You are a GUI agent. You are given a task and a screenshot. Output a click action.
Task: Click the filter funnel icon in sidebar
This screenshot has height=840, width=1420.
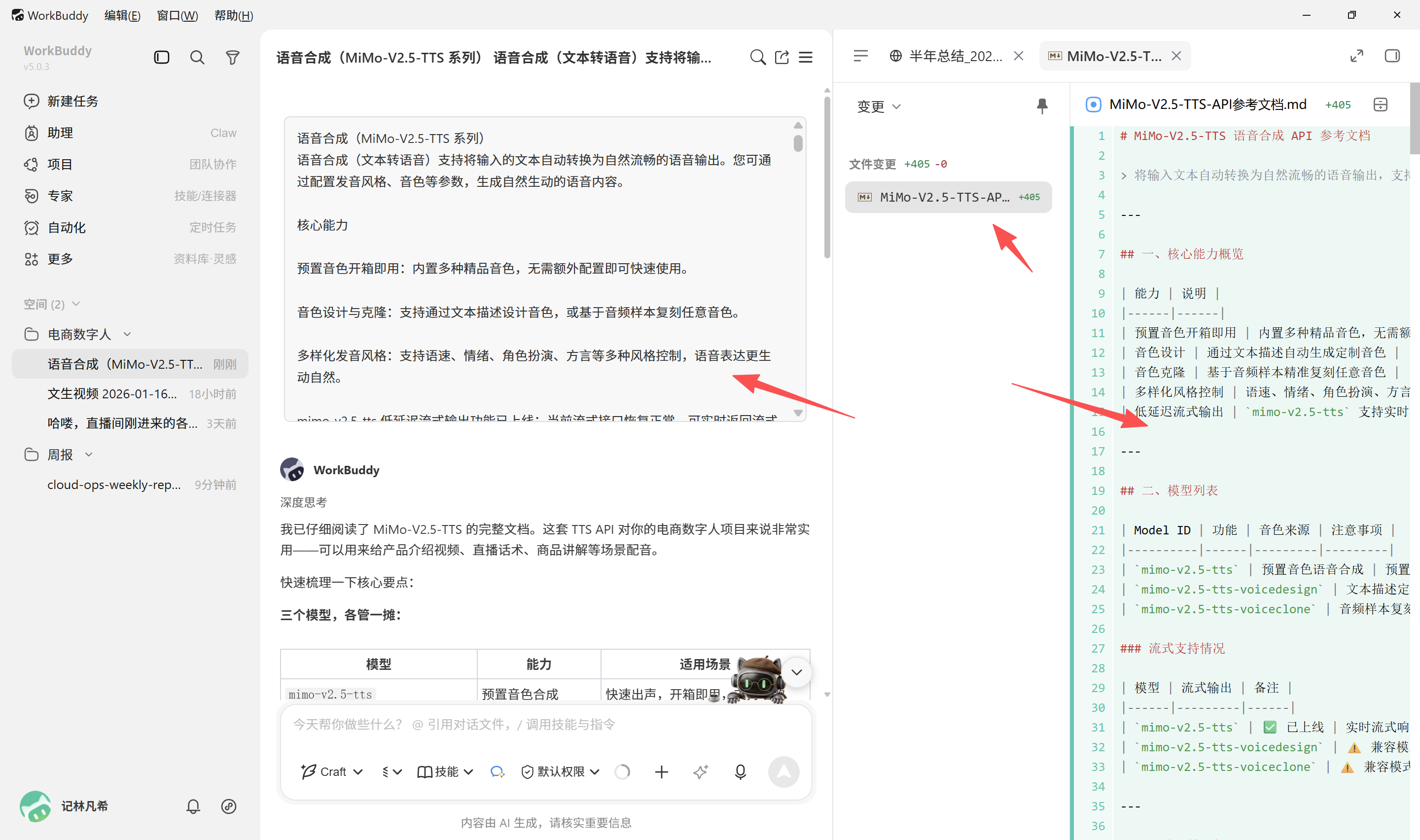click(x=233, y=57)
